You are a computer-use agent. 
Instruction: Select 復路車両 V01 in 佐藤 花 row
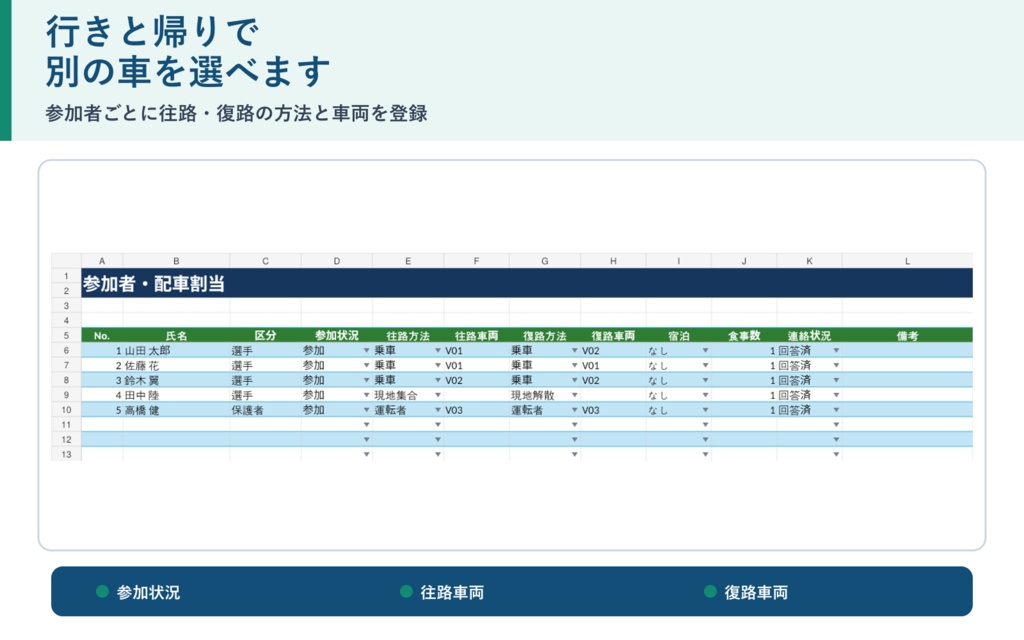click(613, 366)
